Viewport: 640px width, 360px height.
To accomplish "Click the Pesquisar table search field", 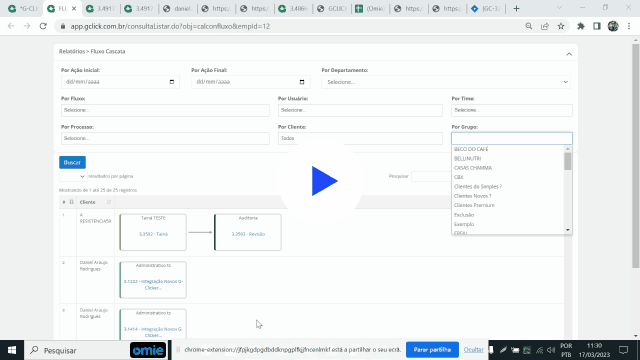I will [431, 176].
